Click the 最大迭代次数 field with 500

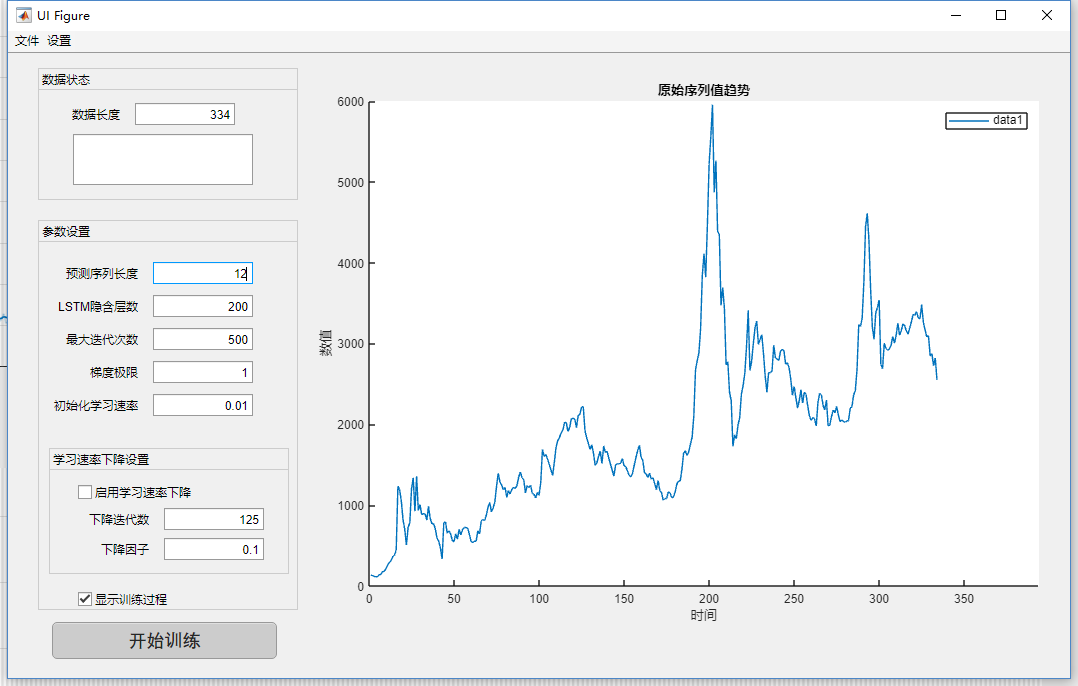tap(203, 339)
